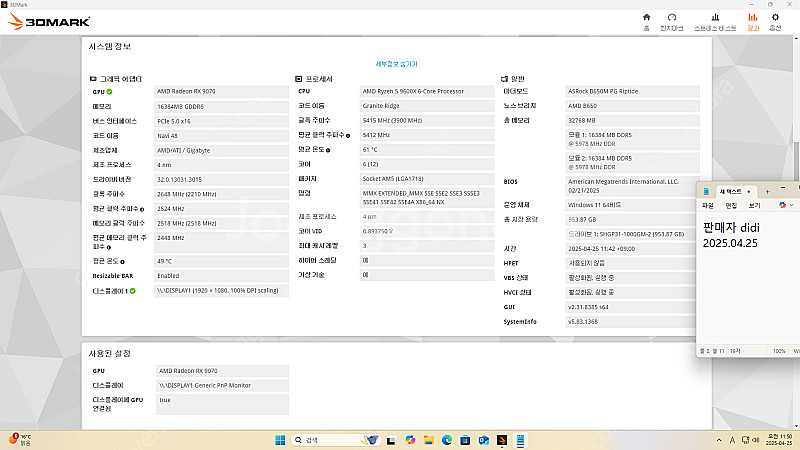Viewport: 800px width, 450px height.
Task: Open Task View in the taskbar
Action: pos(391,440)
